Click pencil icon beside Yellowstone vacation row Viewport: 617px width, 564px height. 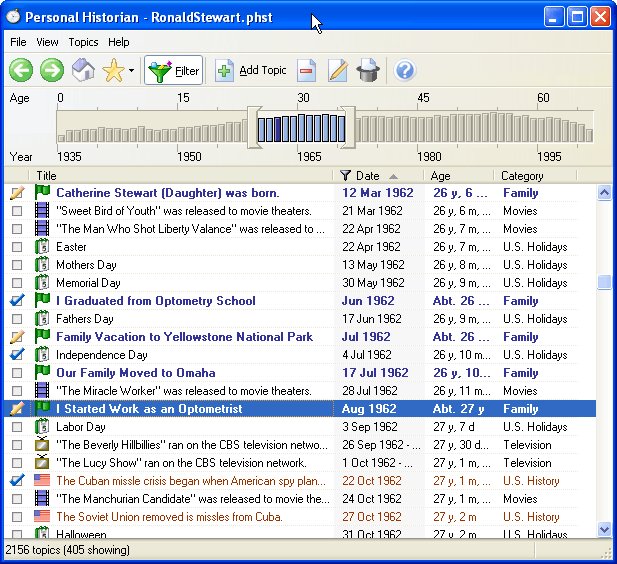coord(17,337)
